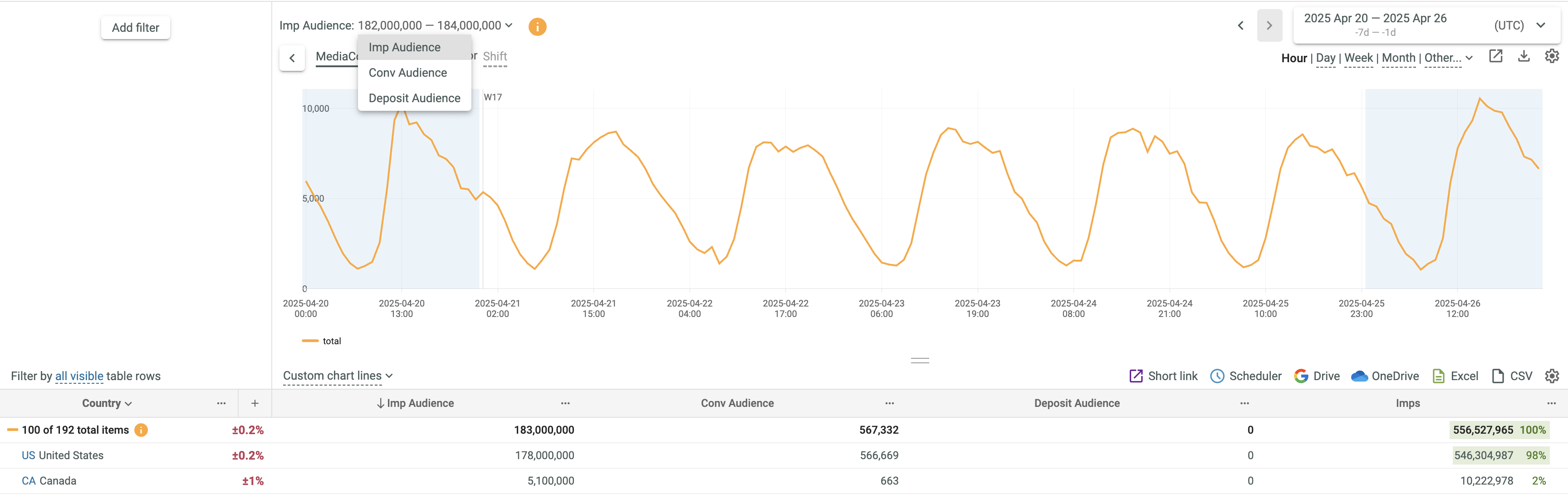Screen dimensions: 1568x495
Task: Expand the date range picker dropdown
Action: [1541, 25]
